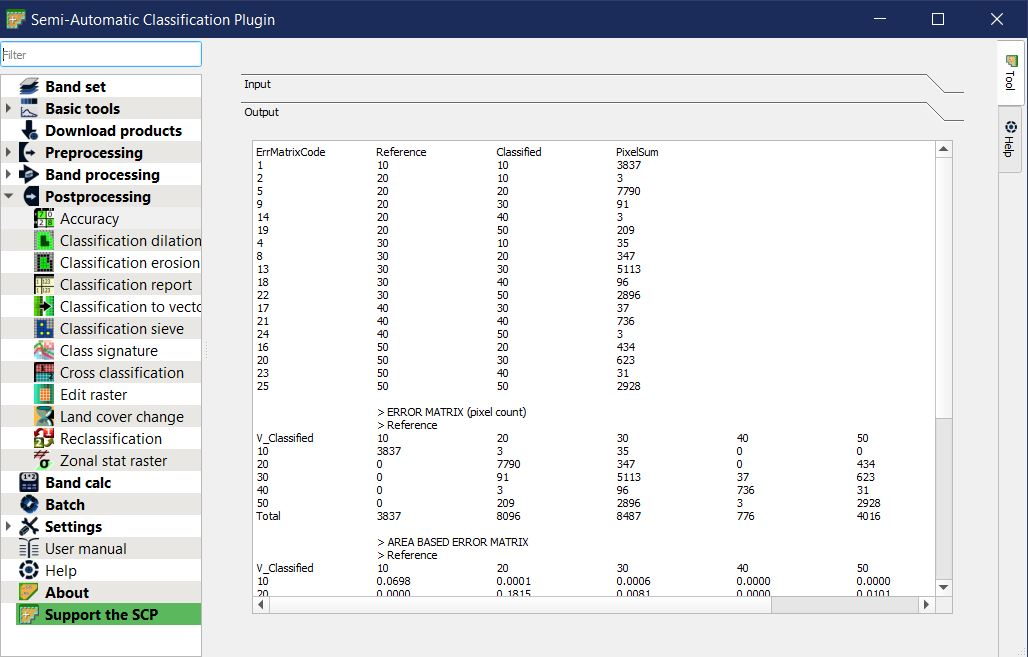Click the Accuracy tool icon

44,219
